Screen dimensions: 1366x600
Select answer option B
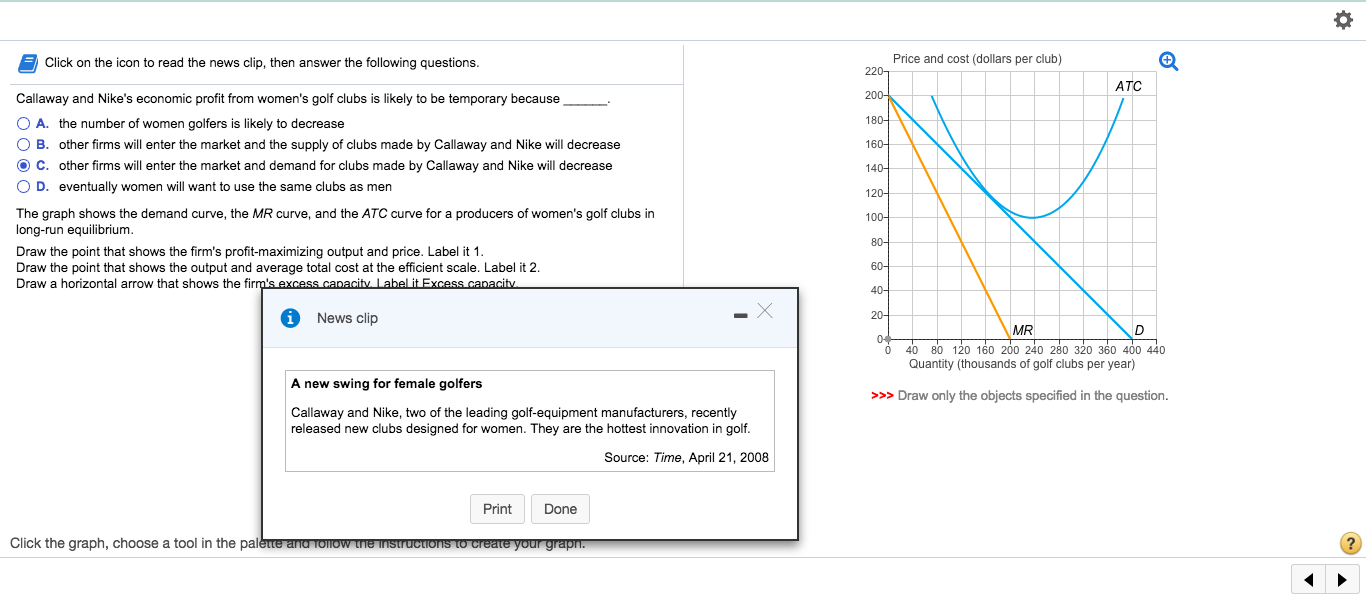[x=24, y=145]
